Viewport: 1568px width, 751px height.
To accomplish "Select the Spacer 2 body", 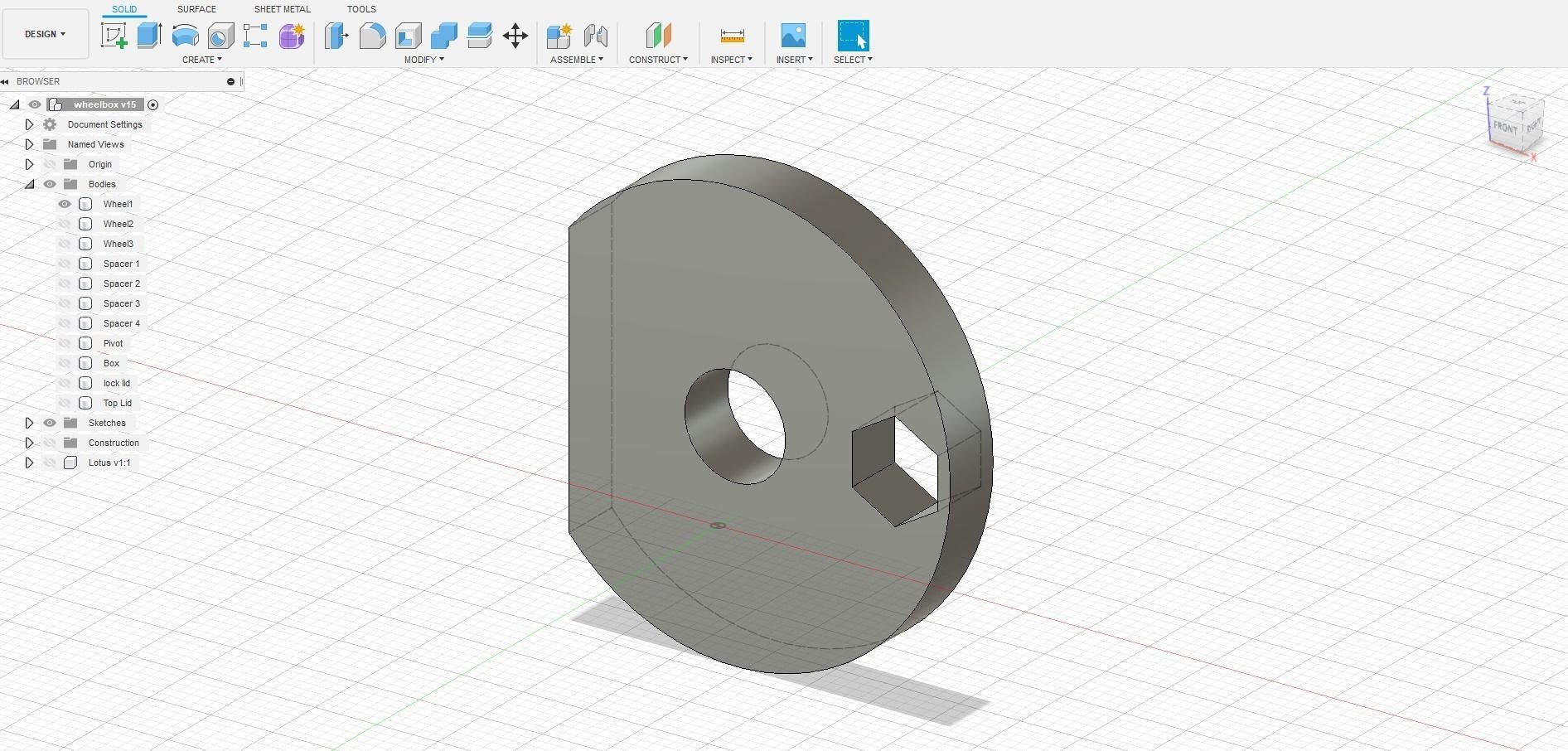I will (122, 283).
